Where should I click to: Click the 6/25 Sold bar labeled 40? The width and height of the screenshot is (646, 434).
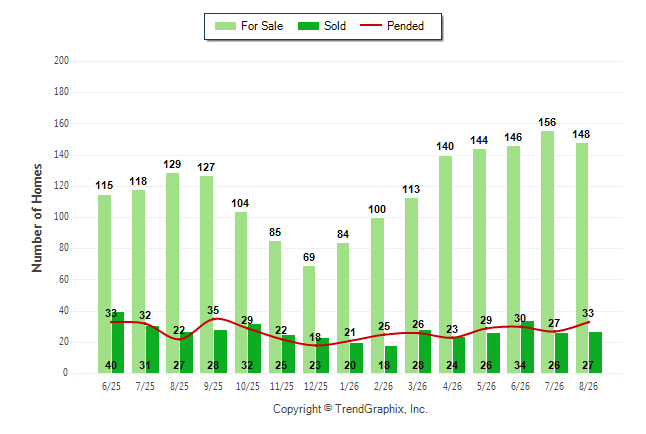[x=118, y=343]
